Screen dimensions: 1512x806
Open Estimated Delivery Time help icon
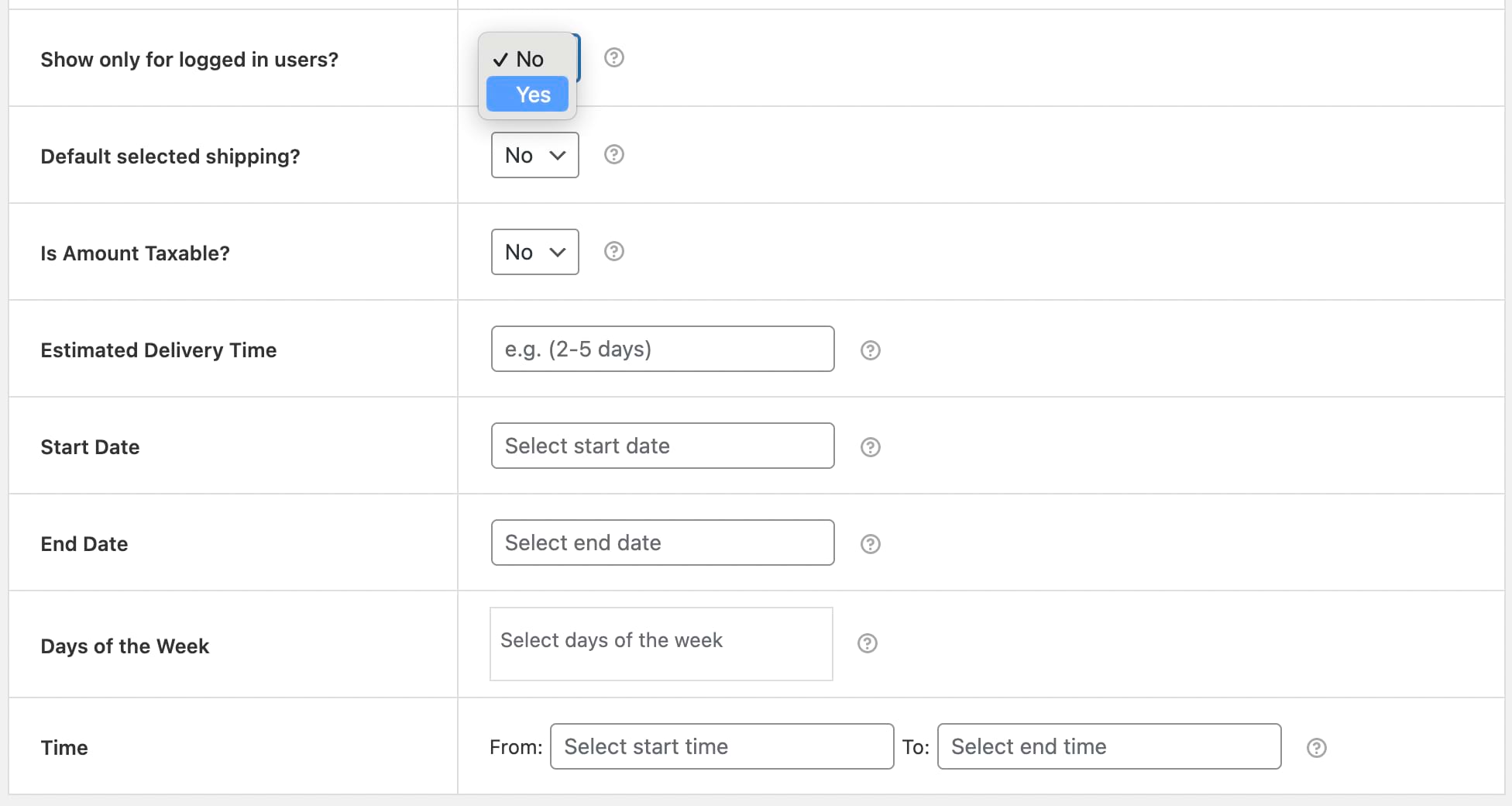point(870,350)
